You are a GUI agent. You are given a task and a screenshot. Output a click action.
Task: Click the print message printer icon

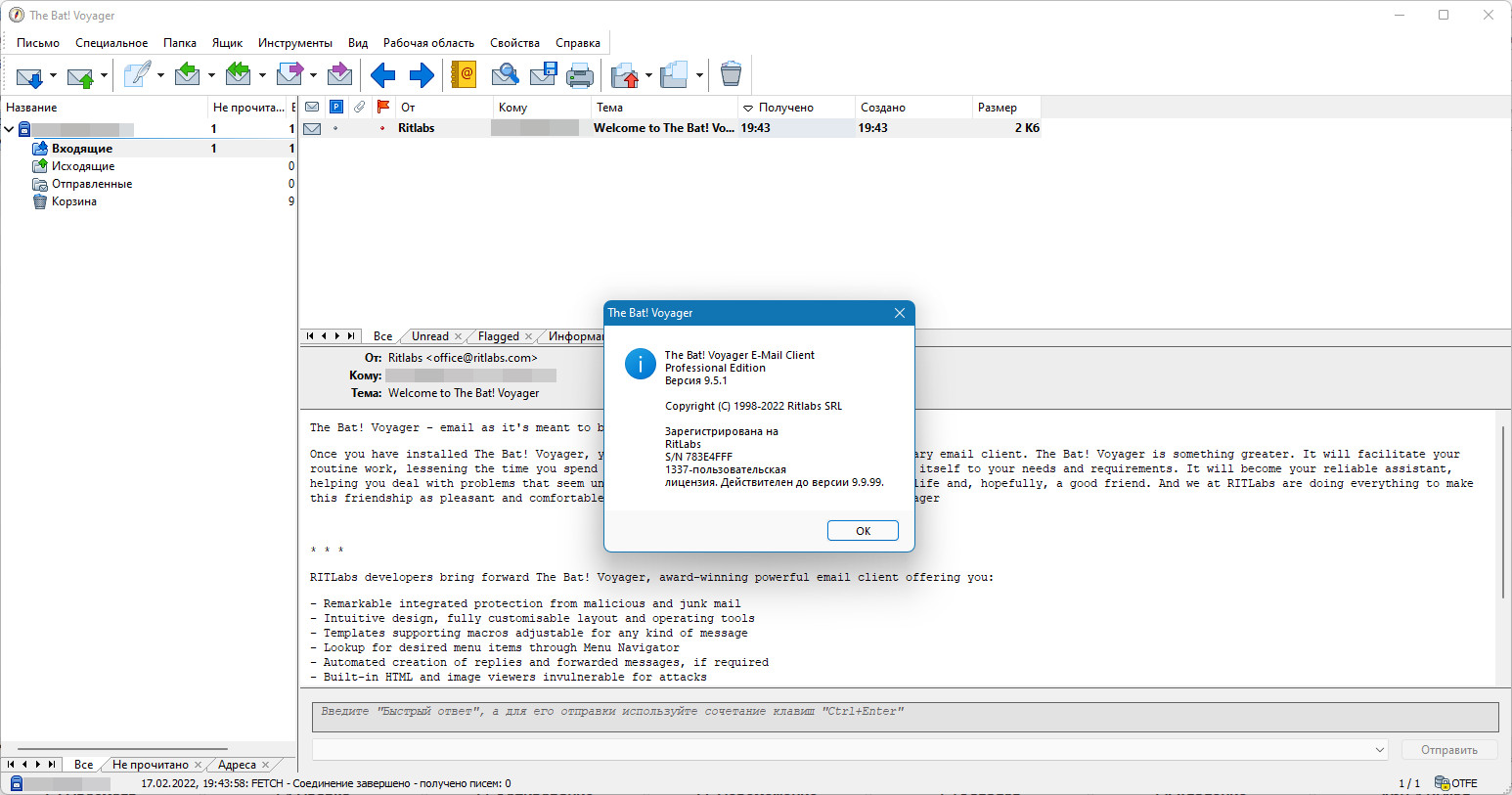(x=580, y=75)
